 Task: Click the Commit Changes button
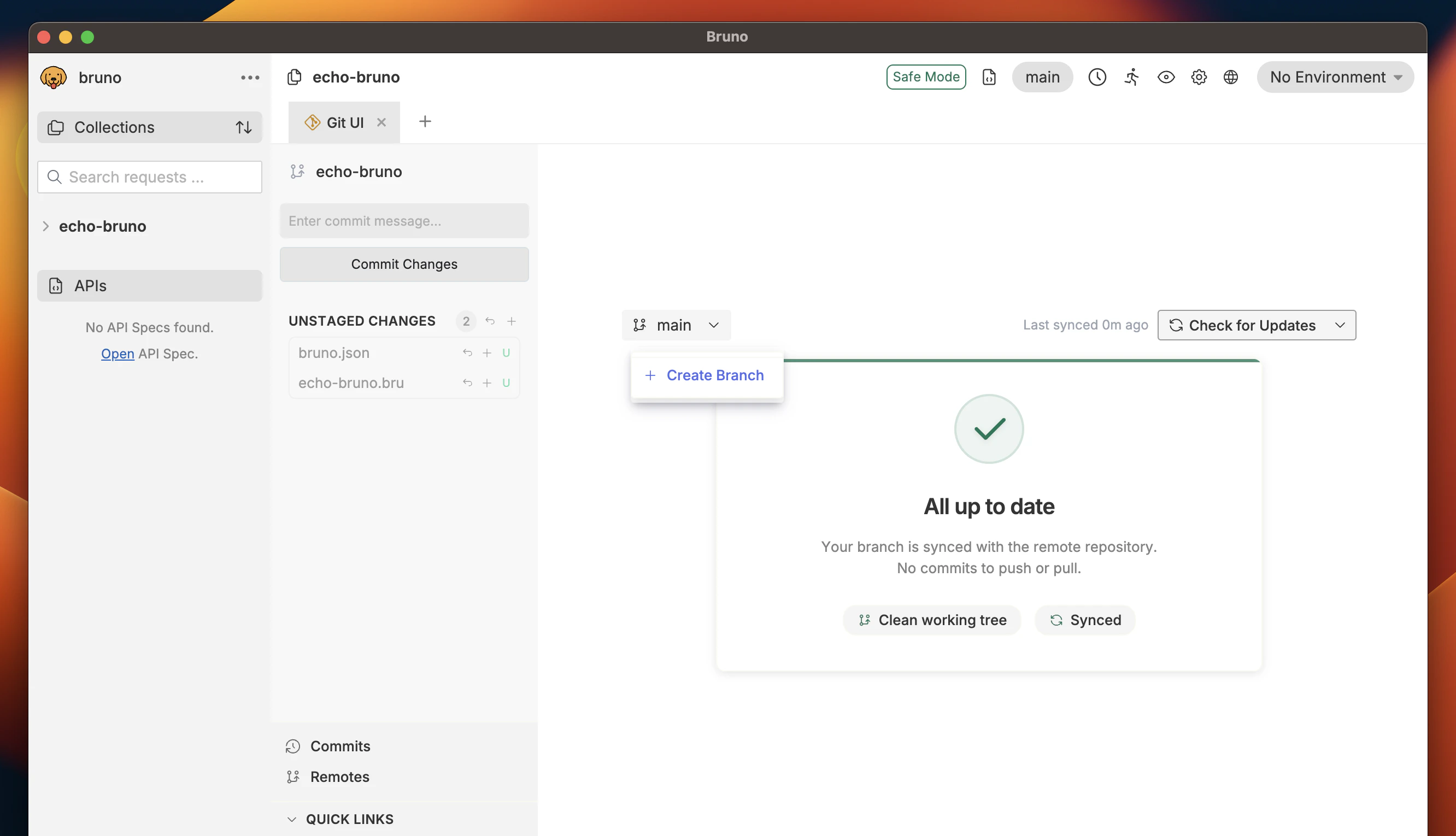(403, 264)
